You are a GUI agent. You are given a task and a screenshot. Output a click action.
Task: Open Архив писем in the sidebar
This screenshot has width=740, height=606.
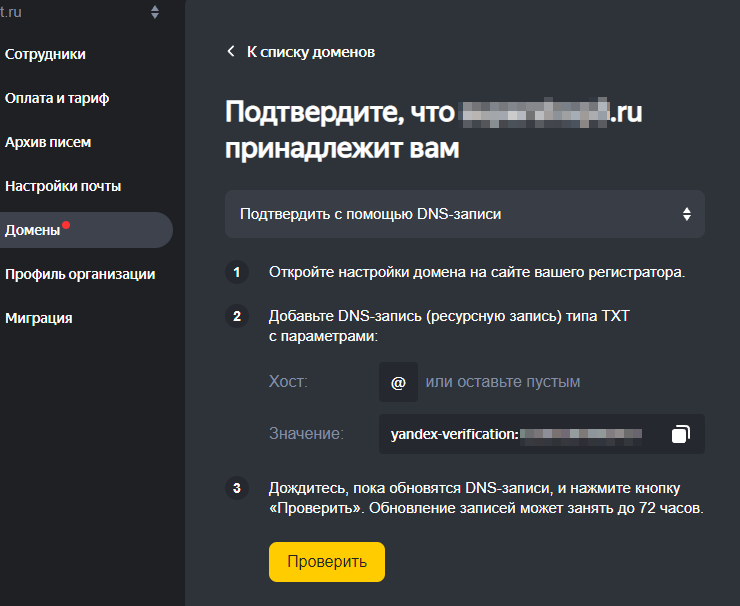point(48,142)
